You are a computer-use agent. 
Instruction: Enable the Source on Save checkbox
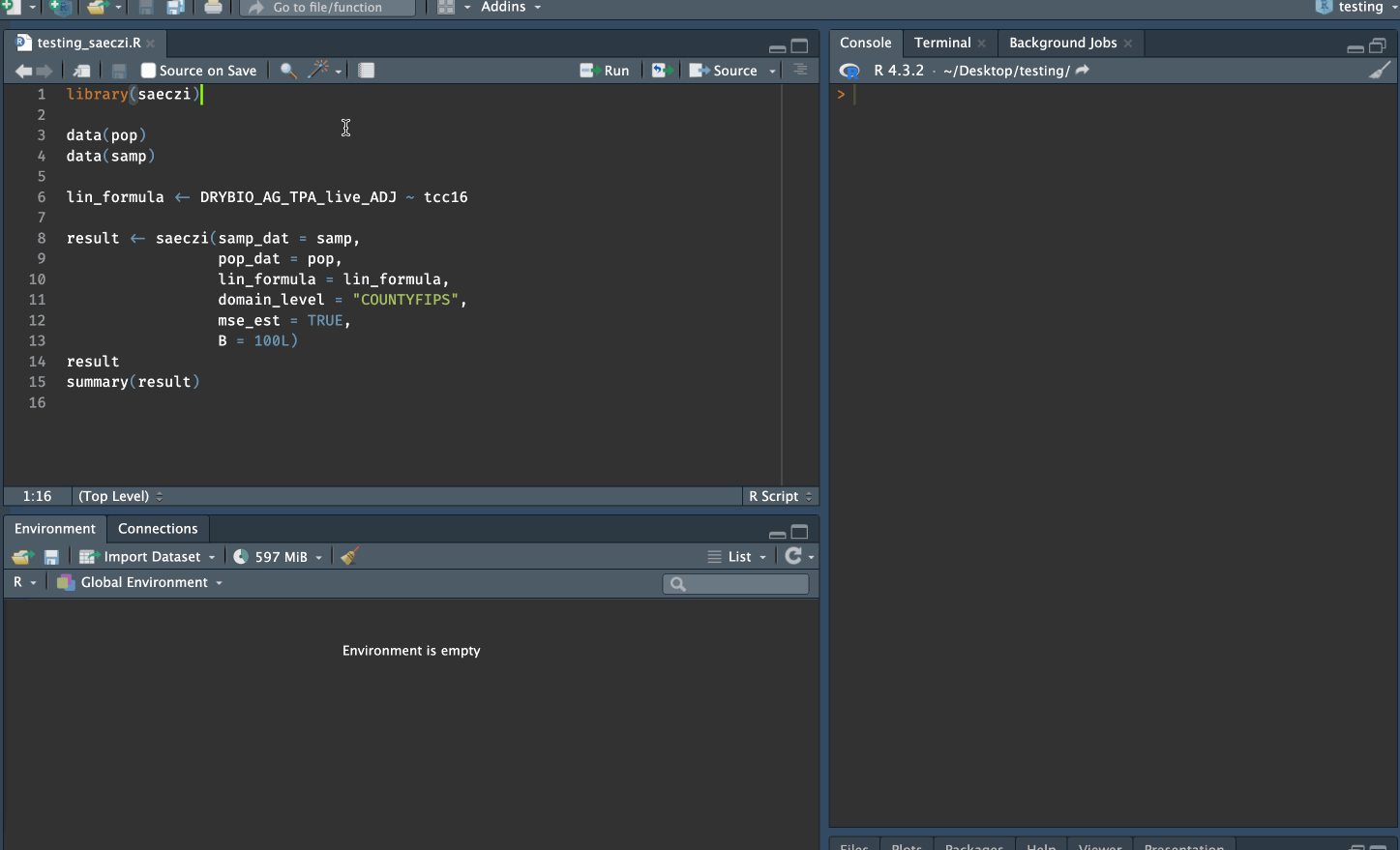pyautogui.click(x=148, y=71)
